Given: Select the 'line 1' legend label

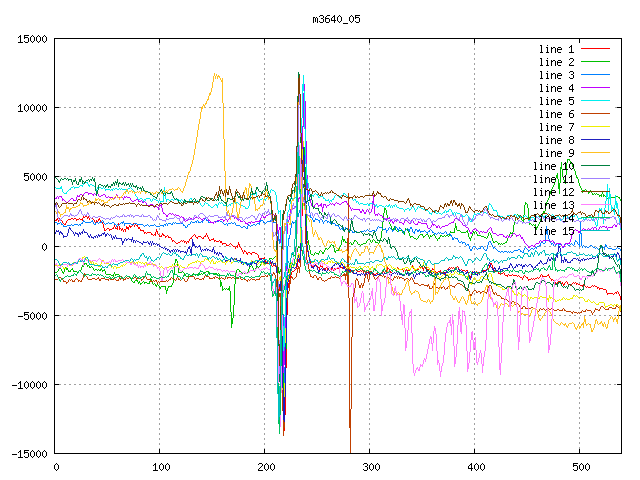Looking at the screenshot, I should pyautogui.click(x=556, y=49).
